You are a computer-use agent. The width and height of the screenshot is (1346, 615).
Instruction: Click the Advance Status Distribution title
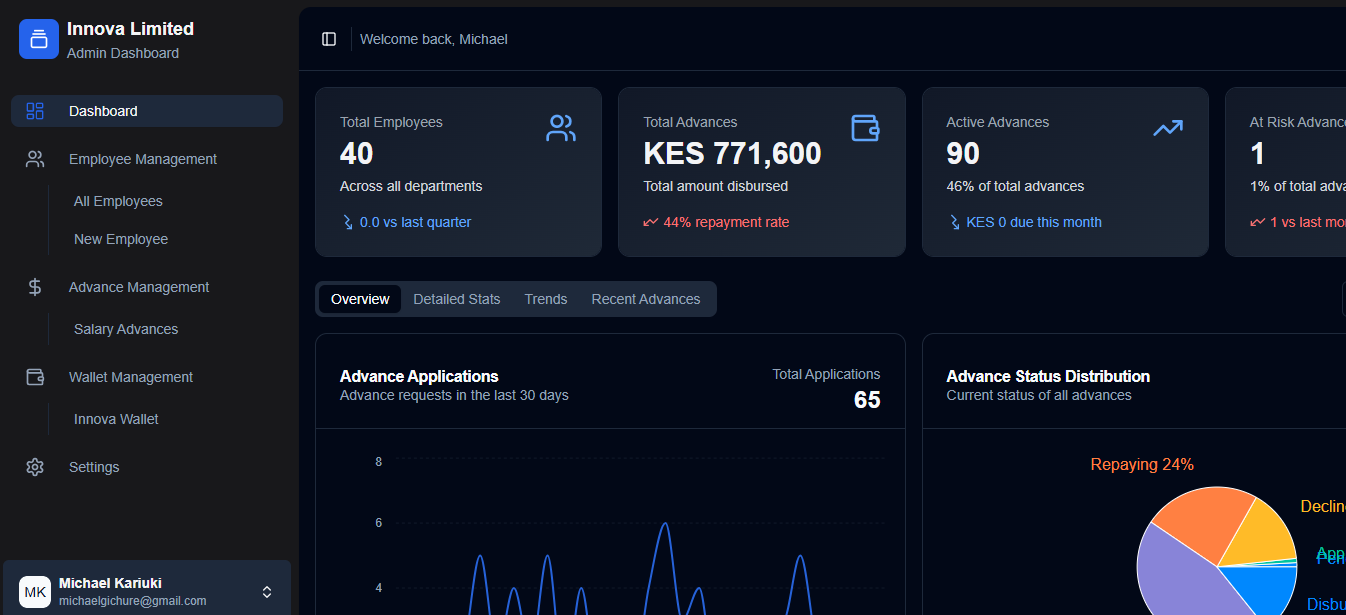[1048, 376]
